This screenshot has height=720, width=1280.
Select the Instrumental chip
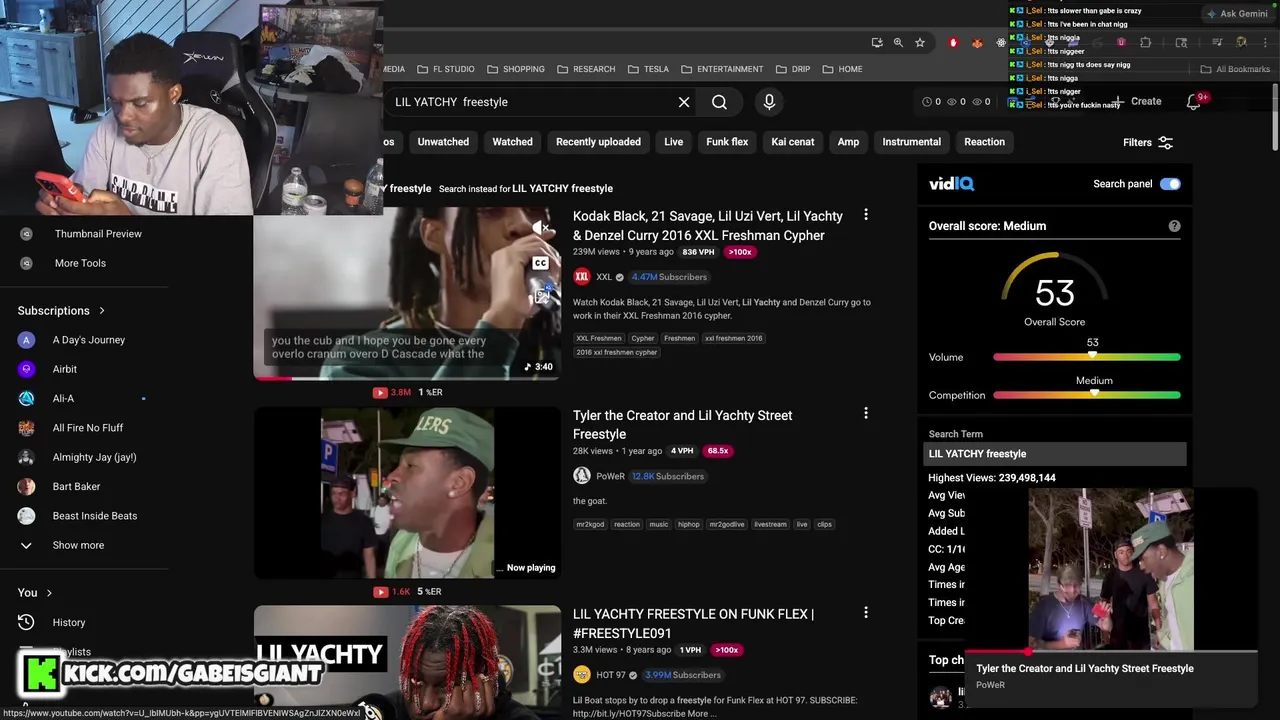(911, 142)
